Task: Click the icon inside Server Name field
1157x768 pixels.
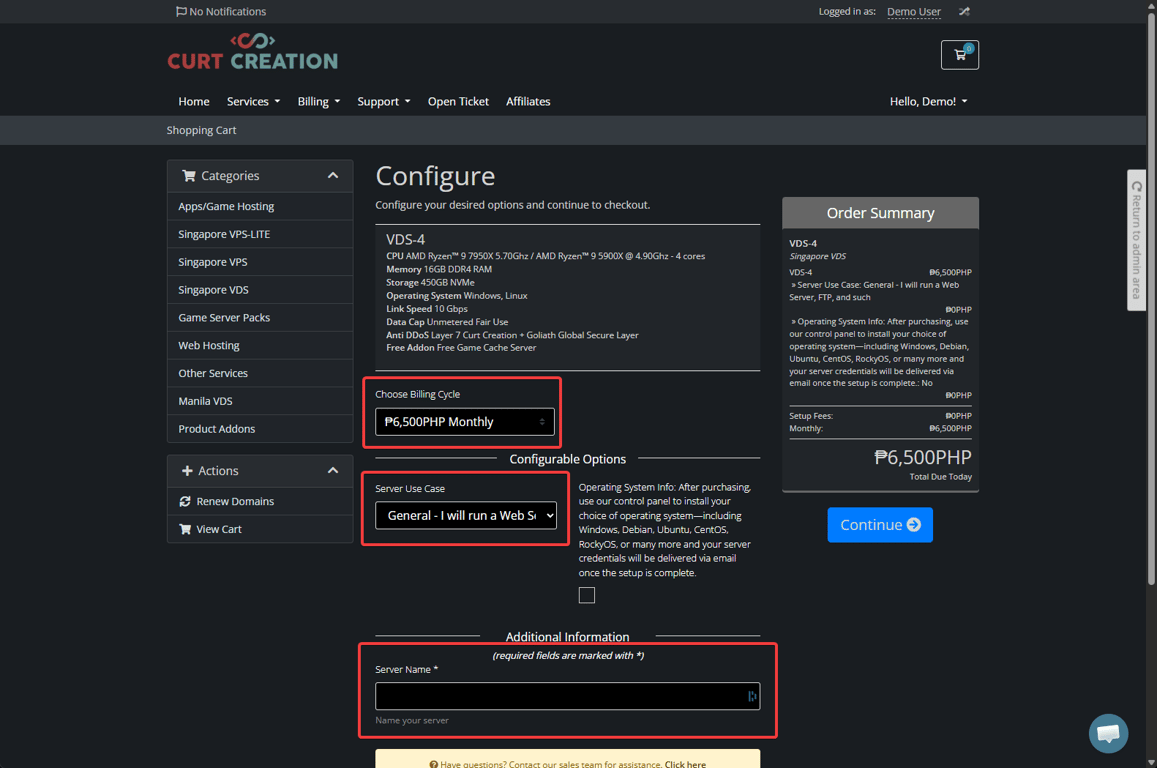Action: (x=752, y=696)
